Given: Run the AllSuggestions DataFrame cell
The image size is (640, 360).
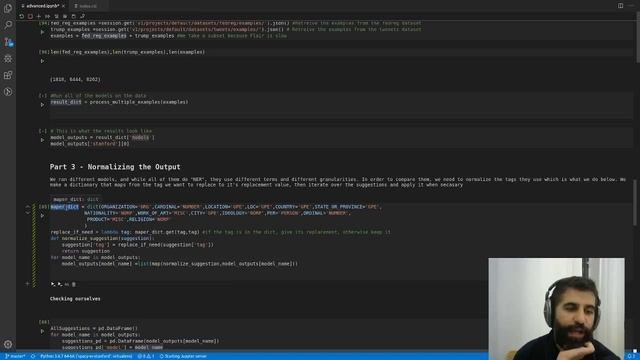Looking at the screenshot, I should 42,331.
